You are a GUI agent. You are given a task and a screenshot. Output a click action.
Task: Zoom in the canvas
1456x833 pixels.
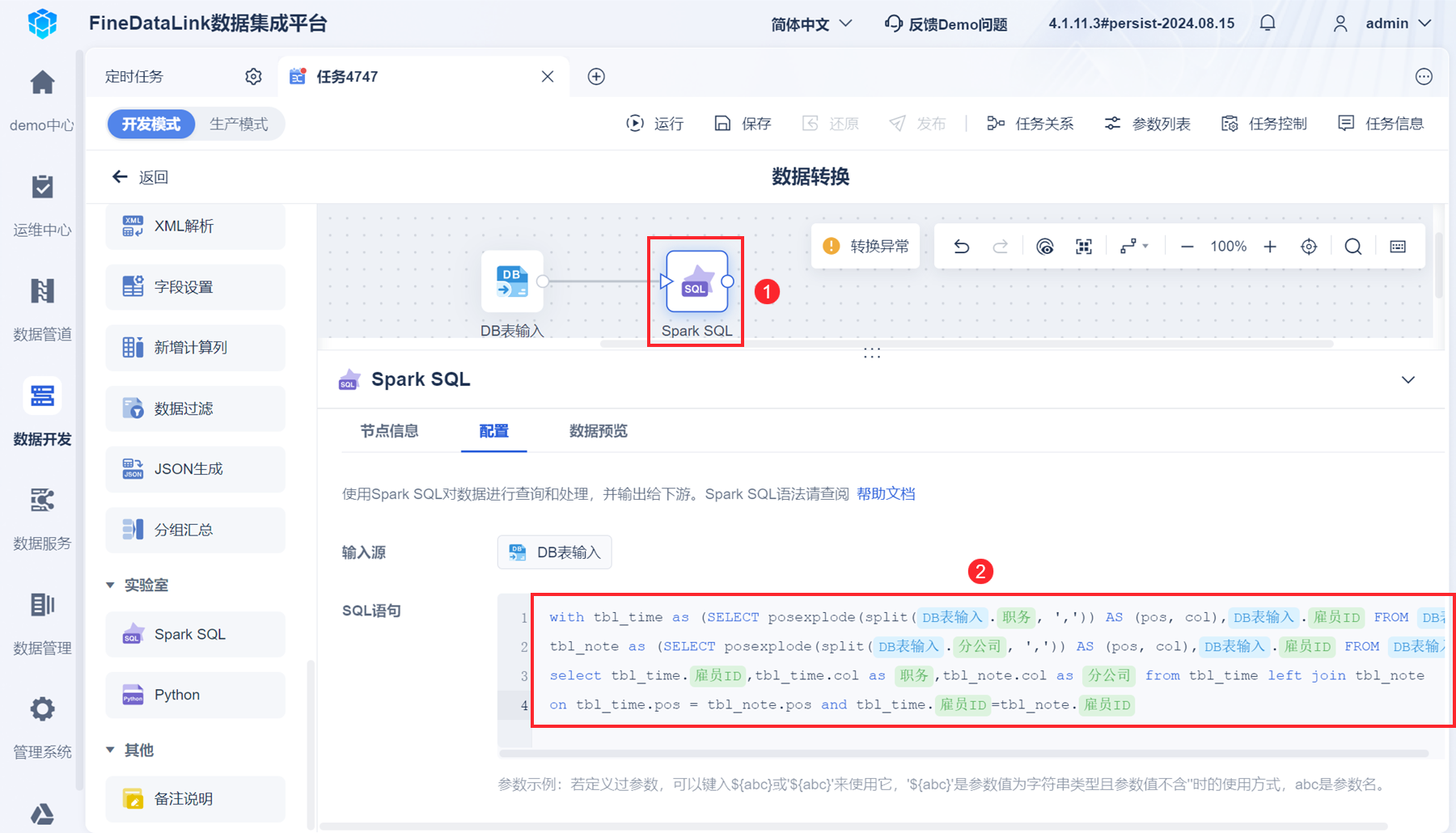click(x=1270, y=247)
